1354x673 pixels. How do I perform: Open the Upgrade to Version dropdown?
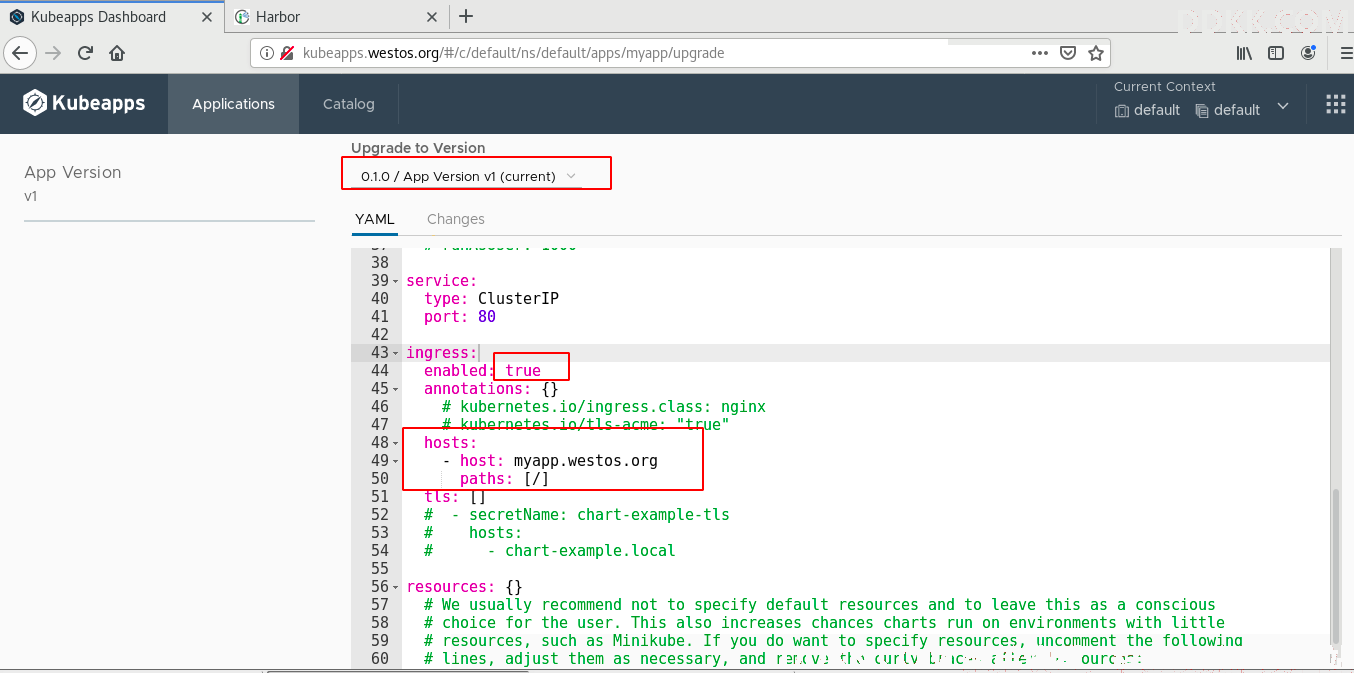(468, 176)
